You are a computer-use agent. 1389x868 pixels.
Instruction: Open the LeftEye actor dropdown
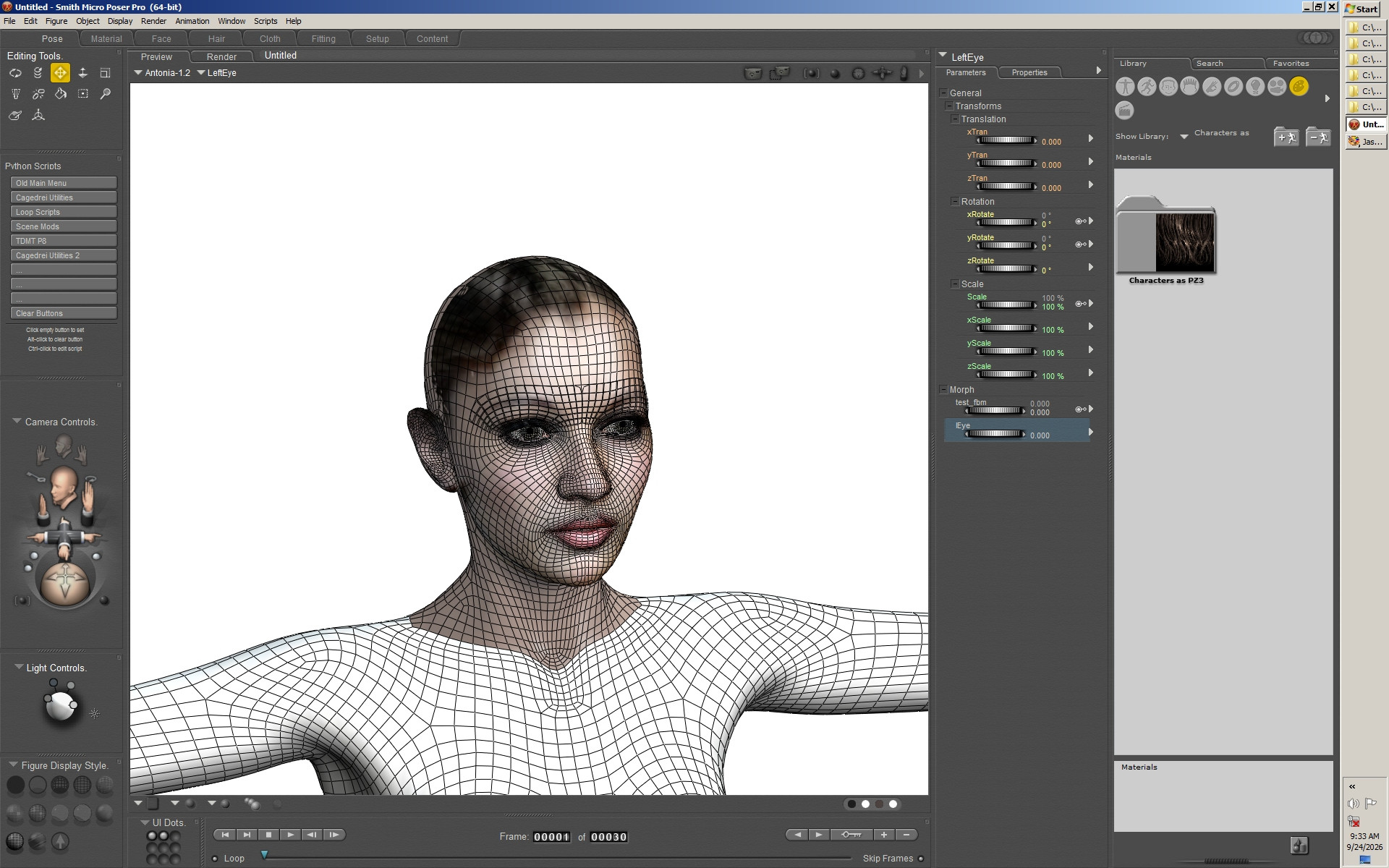[217, 73]
